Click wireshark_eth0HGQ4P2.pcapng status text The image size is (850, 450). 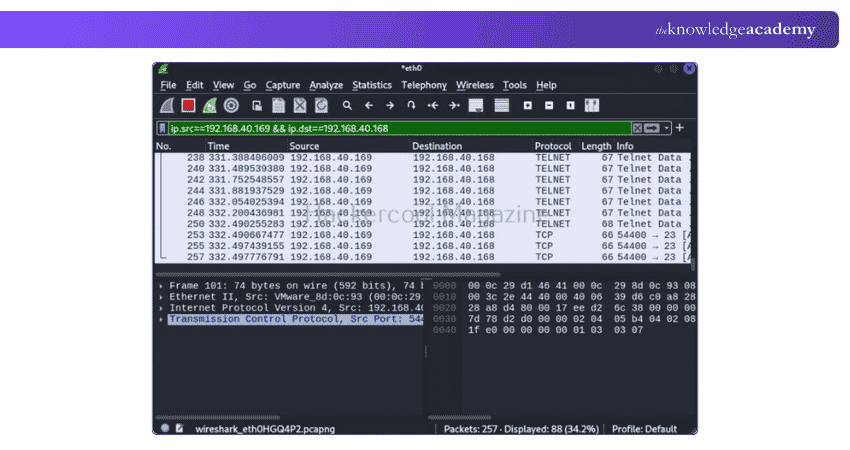click(x=265, y=429)
